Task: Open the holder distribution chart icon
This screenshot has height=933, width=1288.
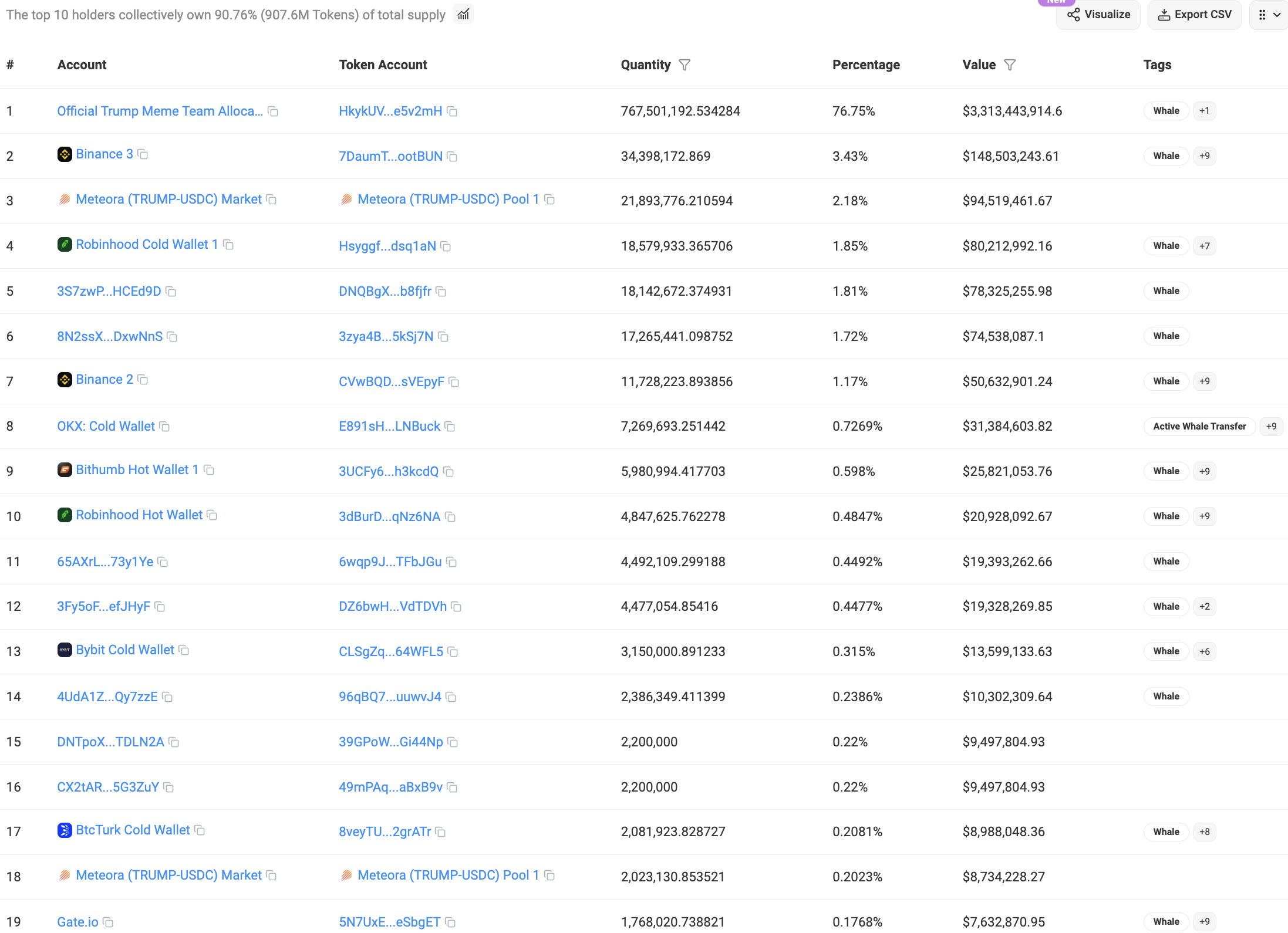Action: pos(464,15)
